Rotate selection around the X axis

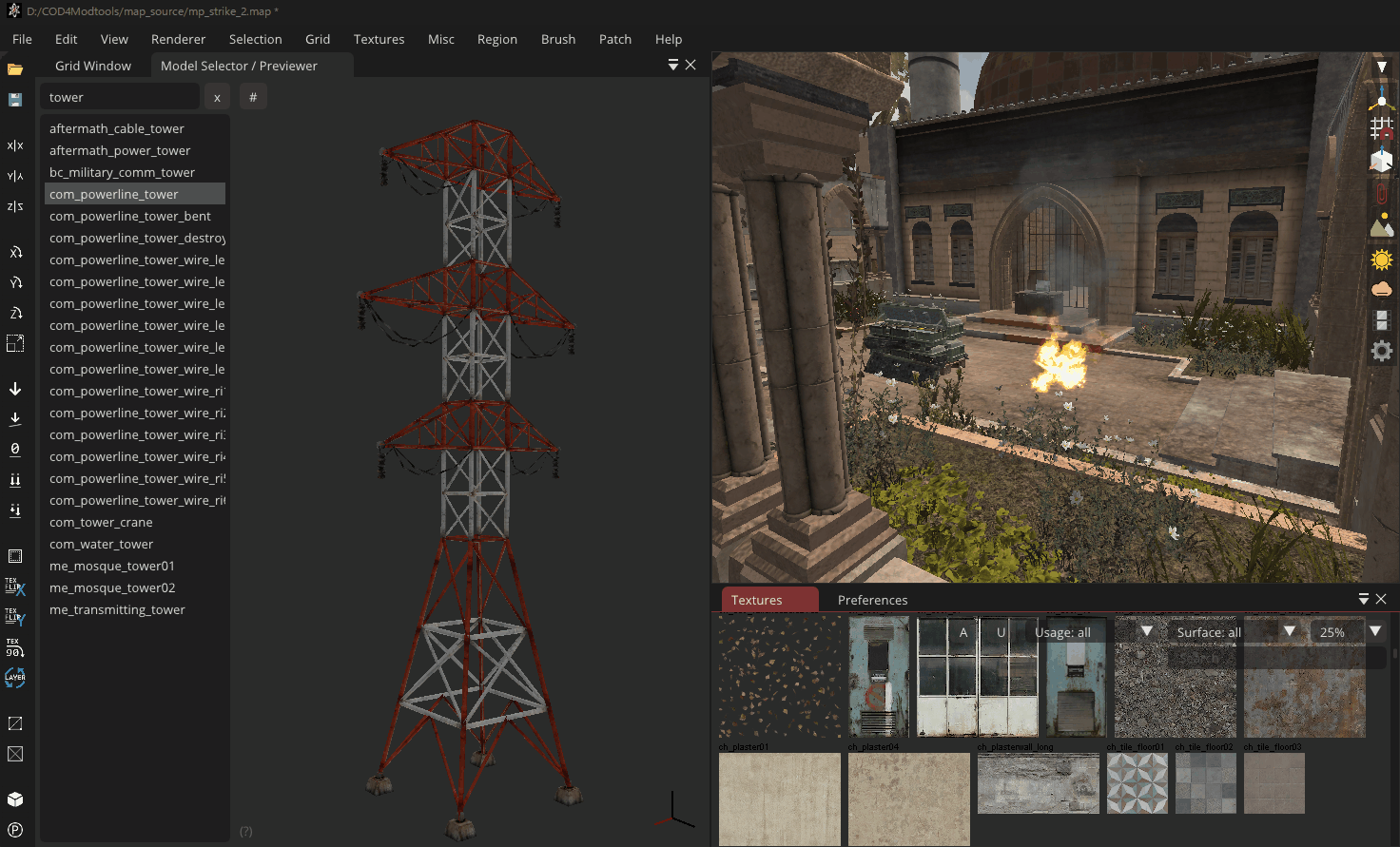click(x=15, y=252)
